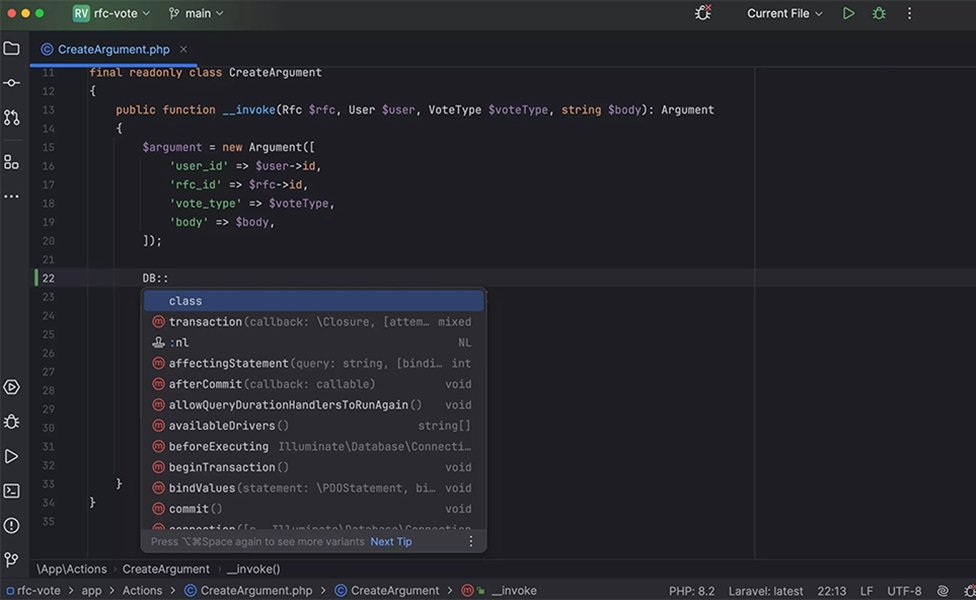The height and width of the screenshot is (600, 976).
Task: Click Laravel: latest in status bar
Action: pyautogui.click(x=766, y=591)
